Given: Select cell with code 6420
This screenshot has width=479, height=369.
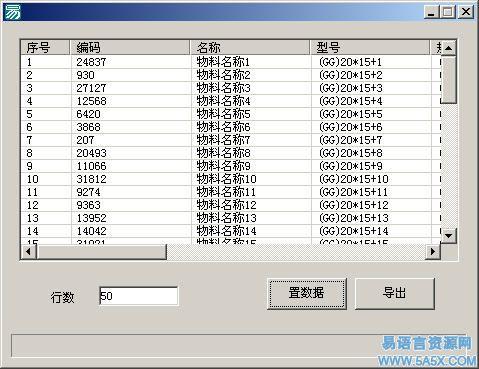Looking at the screenshot, I should 131,114.
